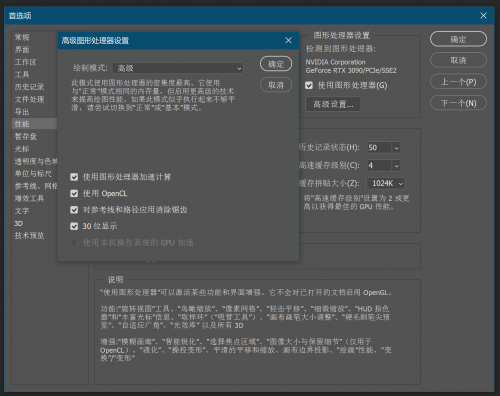Viewport: 500px width, 396px height.
Task: Click the 下一个(N) button
Action: point(458,103)
